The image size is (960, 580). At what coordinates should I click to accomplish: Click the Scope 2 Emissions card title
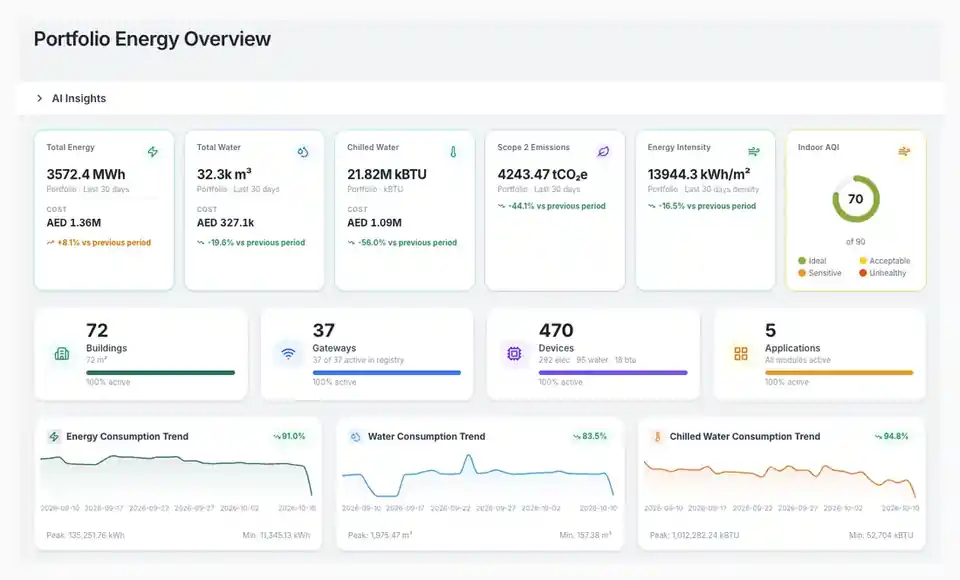pyautogui.click(x=533, y=148)
